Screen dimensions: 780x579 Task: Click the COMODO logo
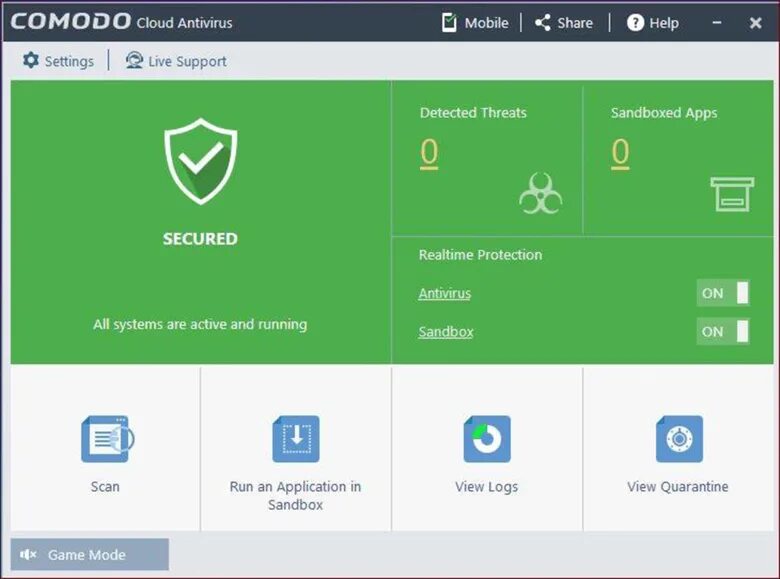click(x=71, y=21)
